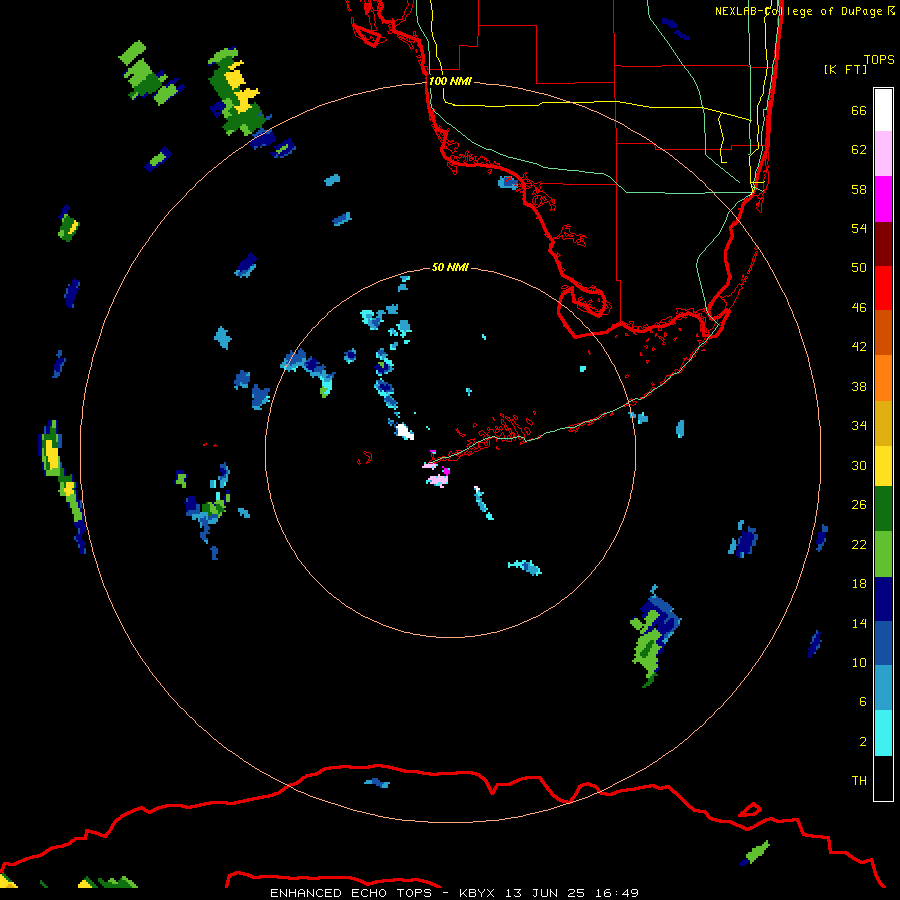Click the cyan elongated echo southeast of Key West
This screenshot has height=900, width=900.
(x=483, y=503)
